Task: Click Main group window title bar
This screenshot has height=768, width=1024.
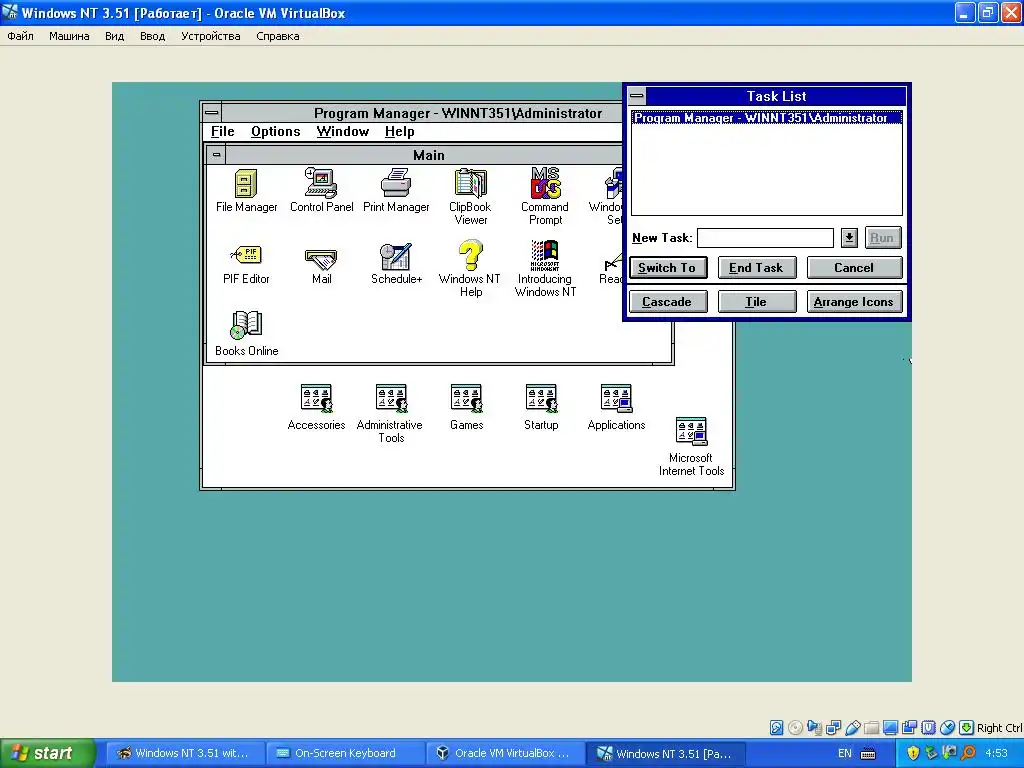Action: (428, 155)
